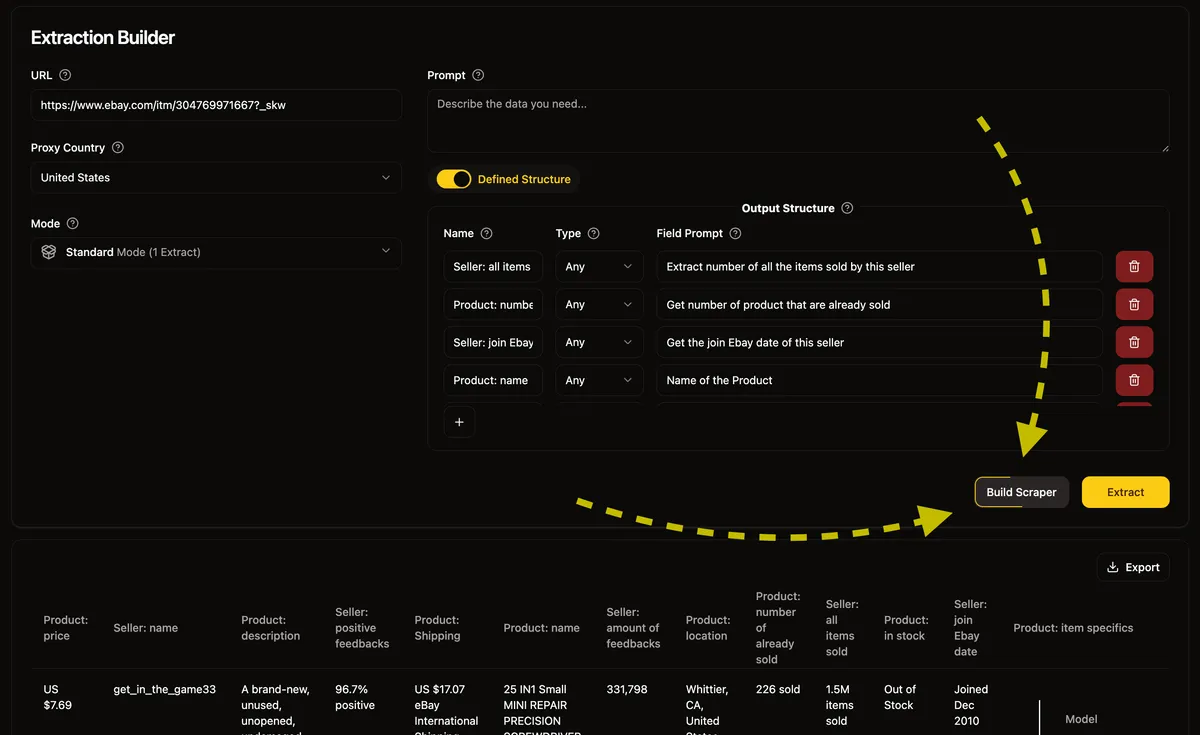The height and width of the screenshot is (735, 1200).
Task: Click the help icon next to URL
Action: 66,75
